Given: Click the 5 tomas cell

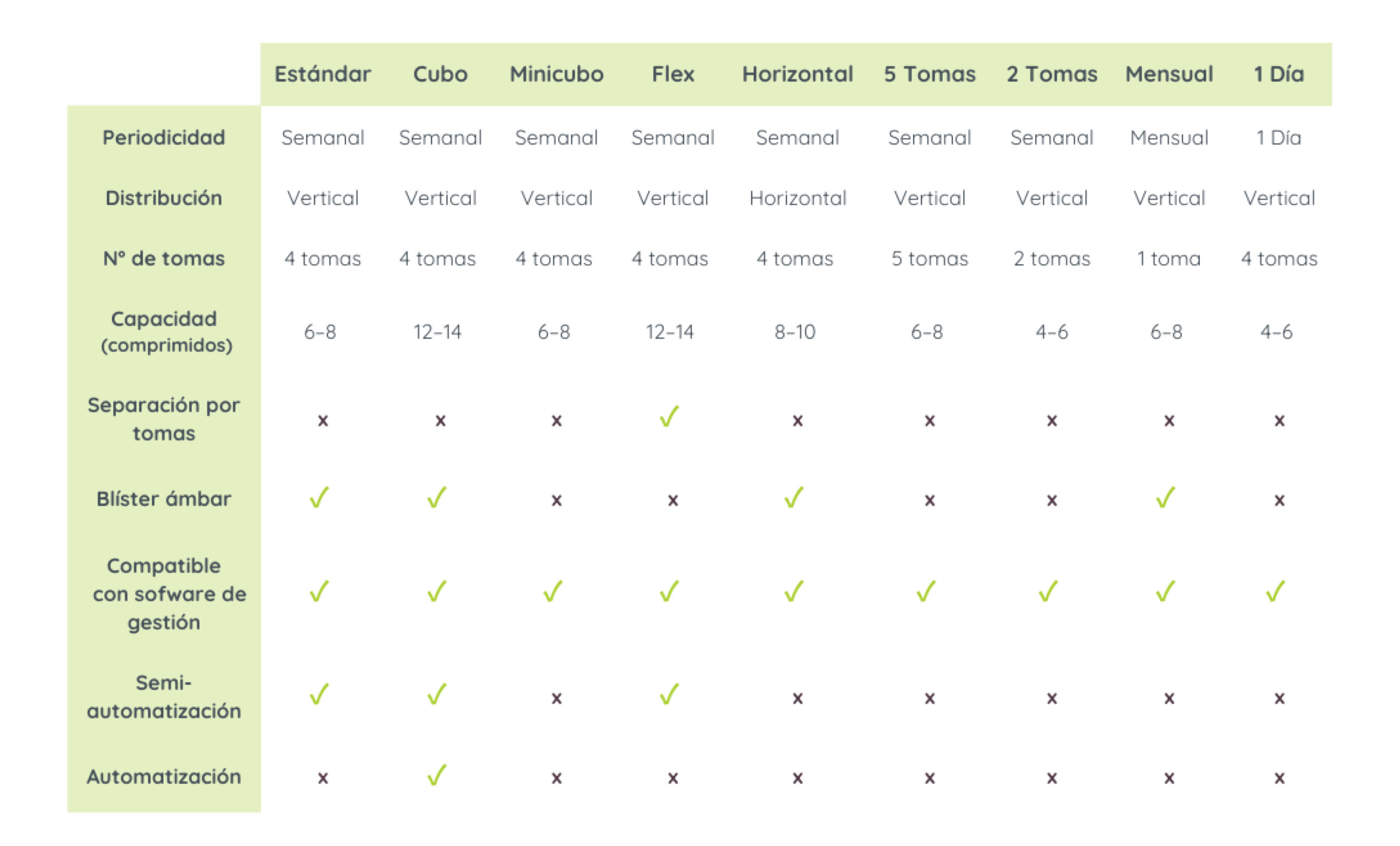Looking at the screenshot, I should click(x=930, y=259).
